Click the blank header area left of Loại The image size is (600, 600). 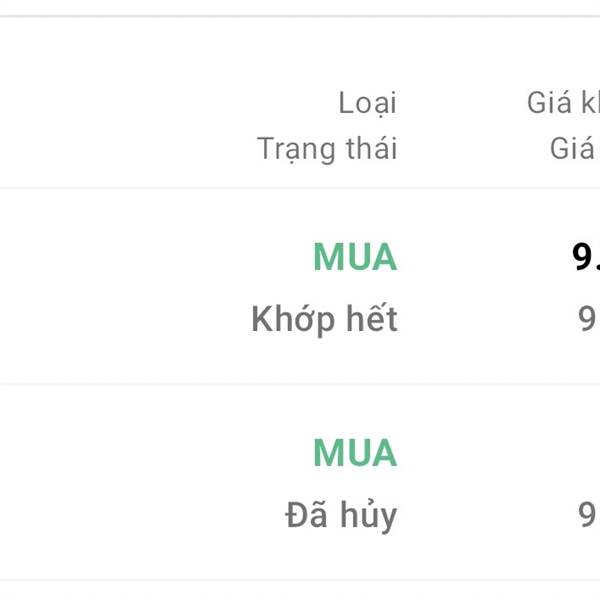click(166, 103)
